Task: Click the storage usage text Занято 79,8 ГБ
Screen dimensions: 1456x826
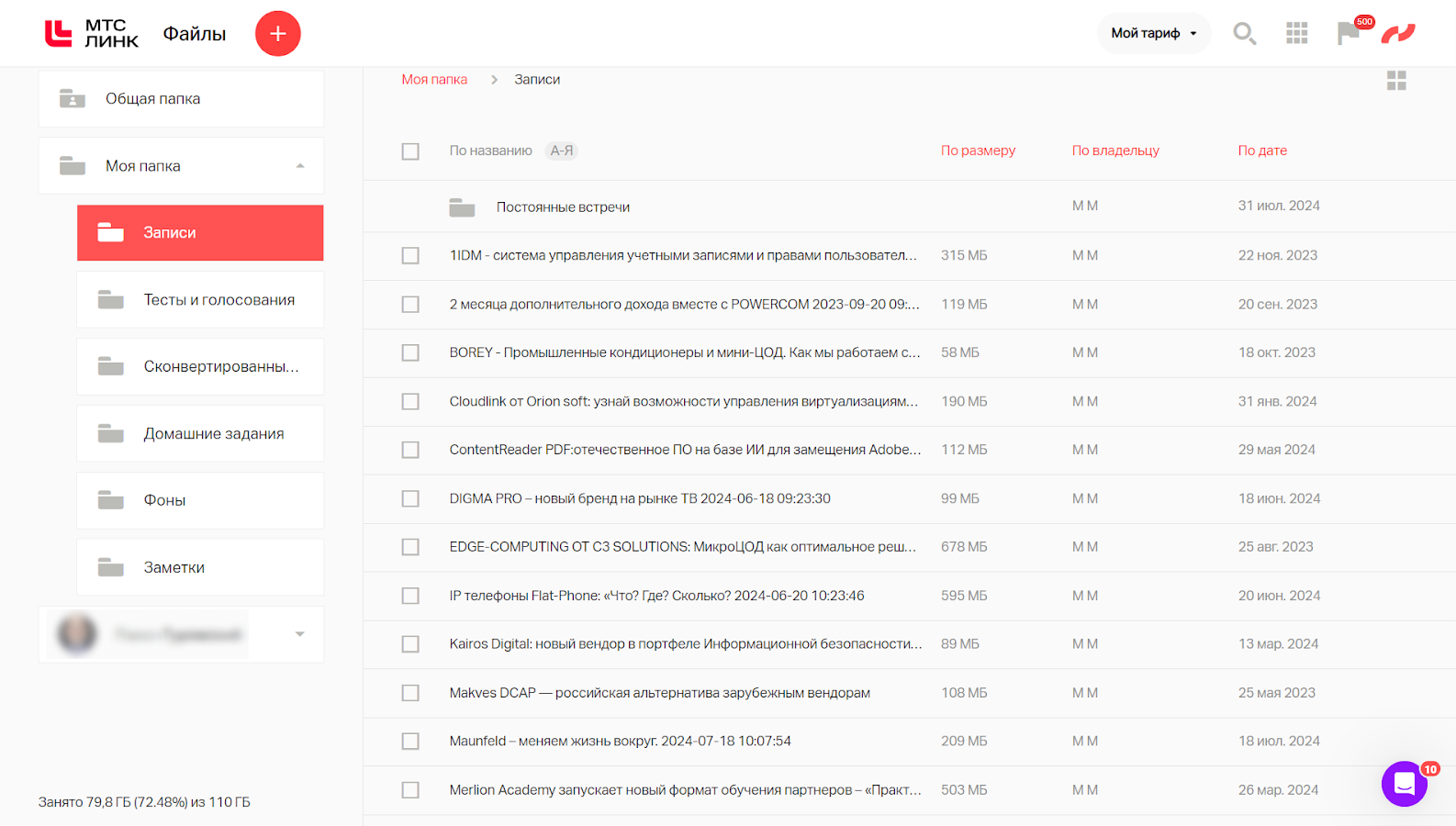Action: [x=144, y=802]
